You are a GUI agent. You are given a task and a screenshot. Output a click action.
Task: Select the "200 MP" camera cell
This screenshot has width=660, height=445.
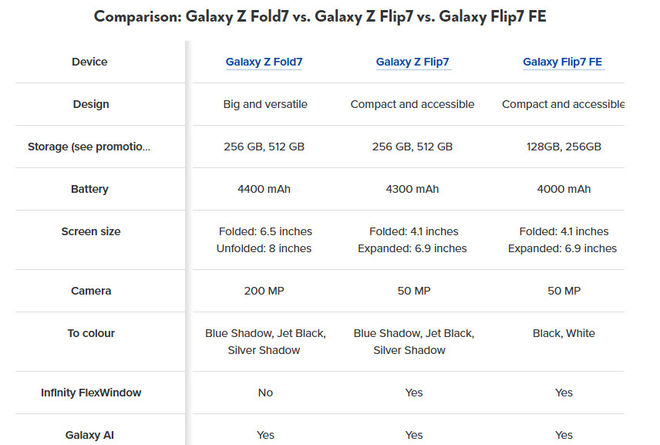coord(265,291)
